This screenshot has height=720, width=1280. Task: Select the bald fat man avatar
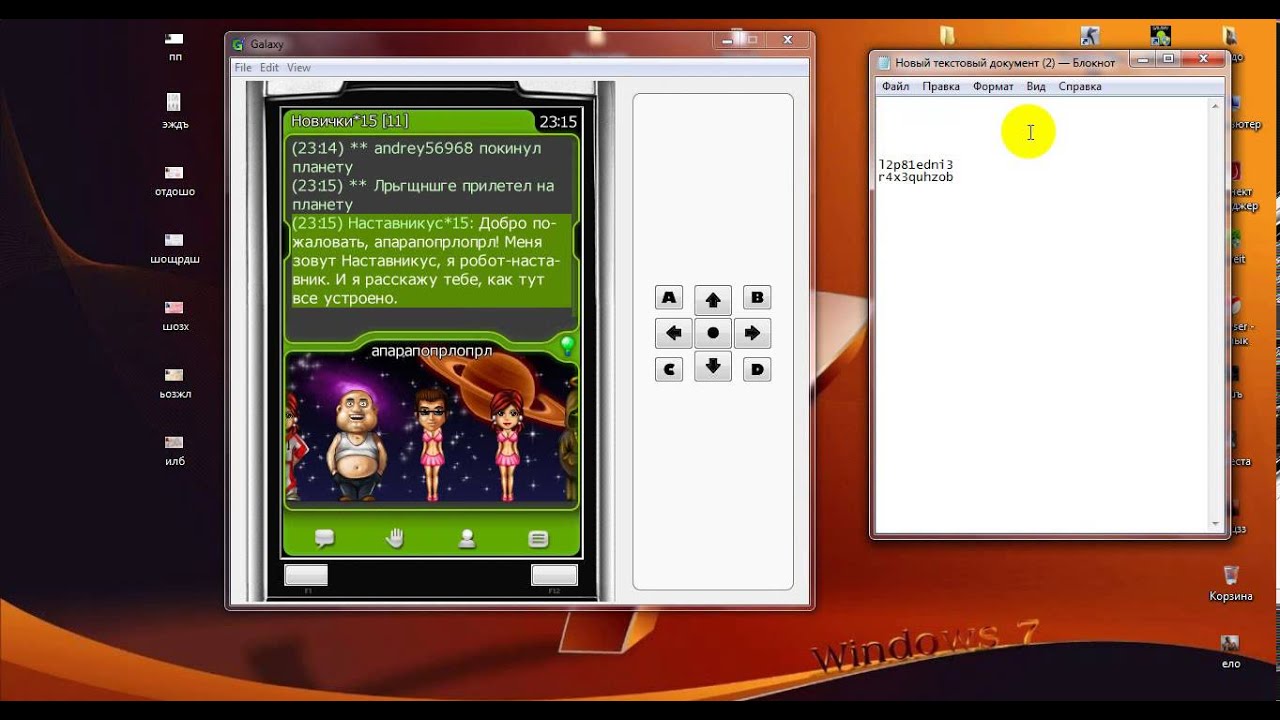tap(359, 442)
